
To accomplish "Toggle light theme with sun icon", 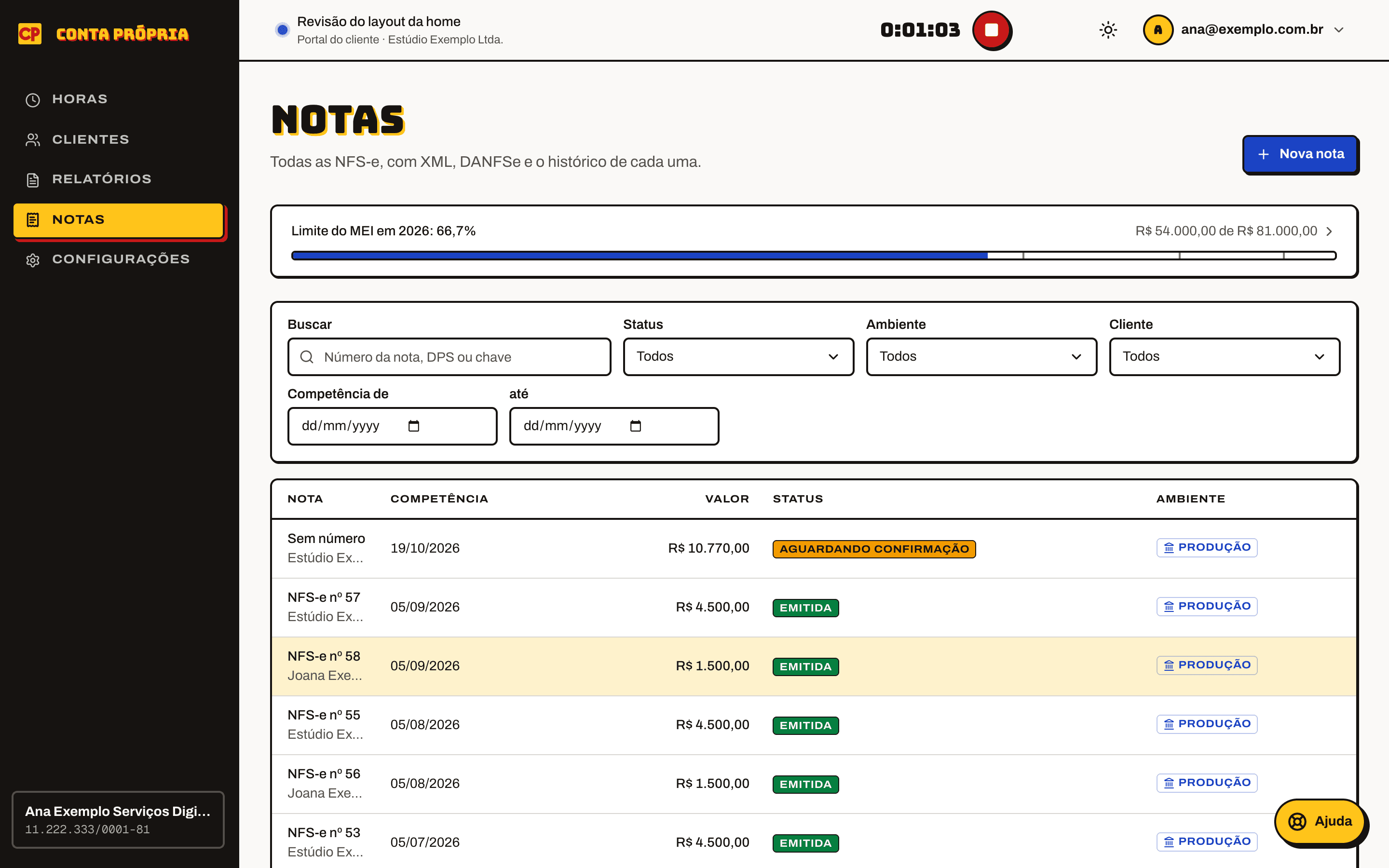I will click(1108, 30).
